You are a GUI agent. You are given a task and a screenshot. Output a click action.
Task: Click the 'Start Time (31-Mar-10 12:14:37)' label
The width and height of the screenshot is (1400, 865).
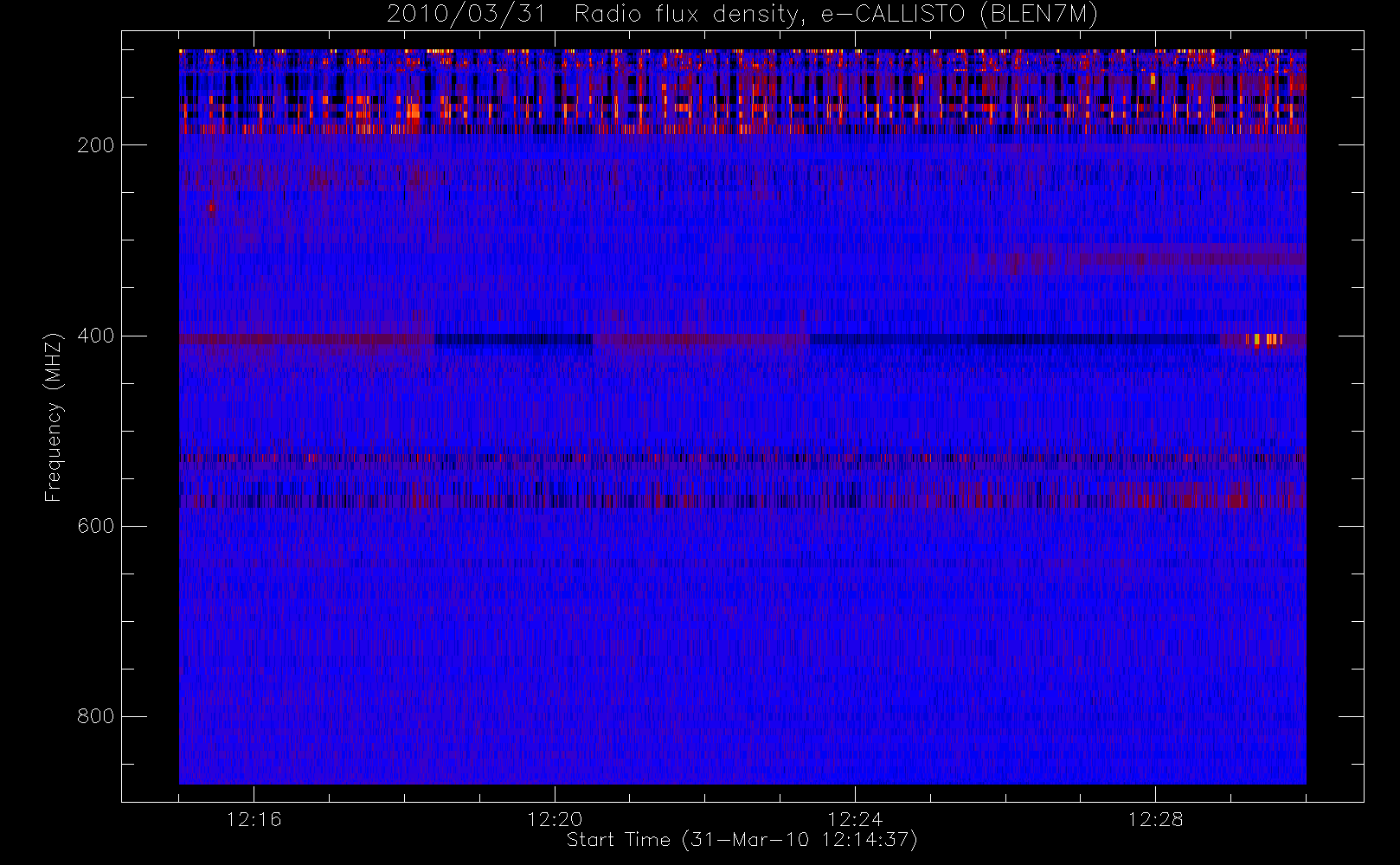coord(742,840)
